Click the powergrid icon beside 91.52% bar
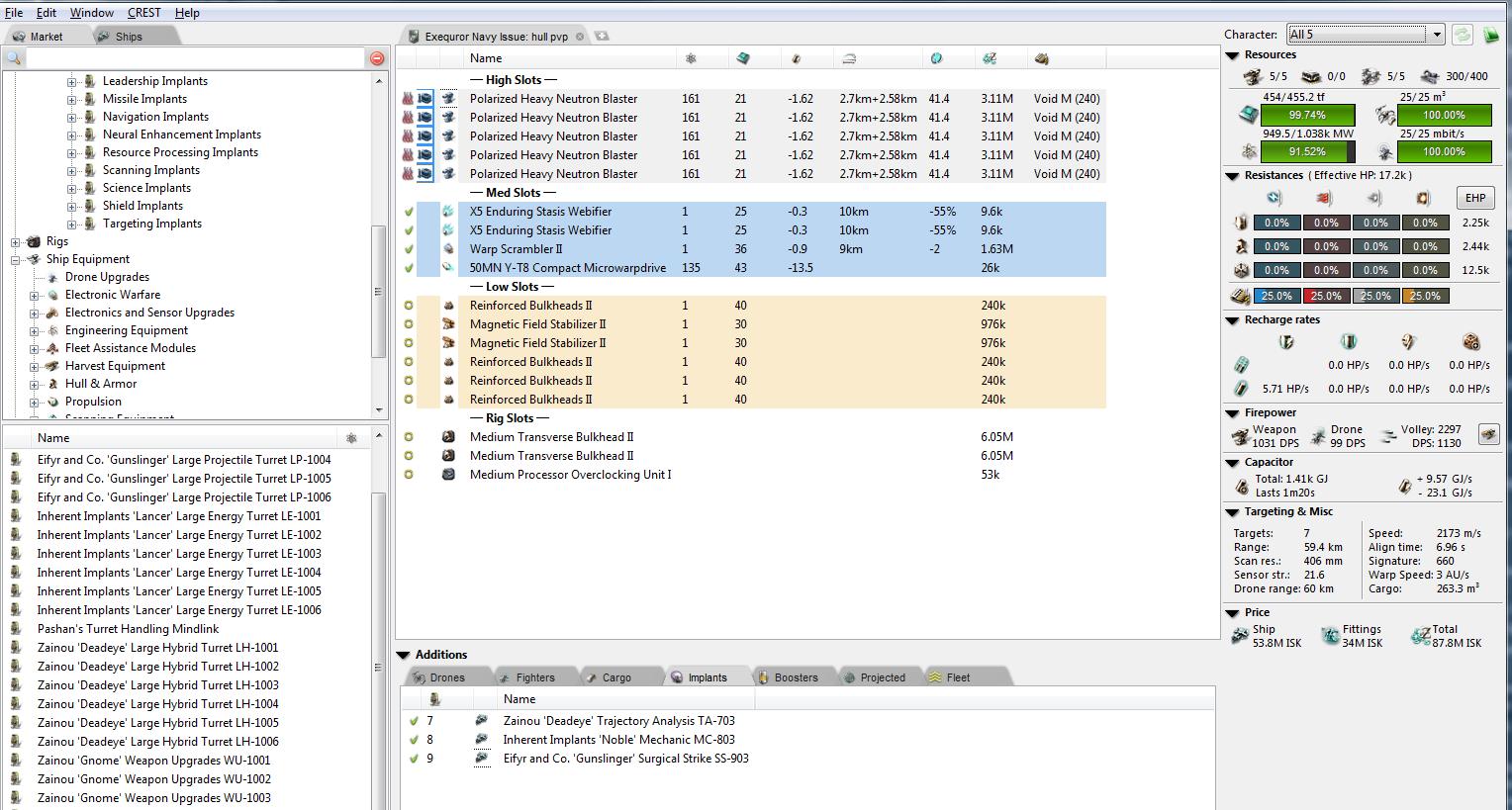1512x810 pixels. click(x=1249, y=152)
